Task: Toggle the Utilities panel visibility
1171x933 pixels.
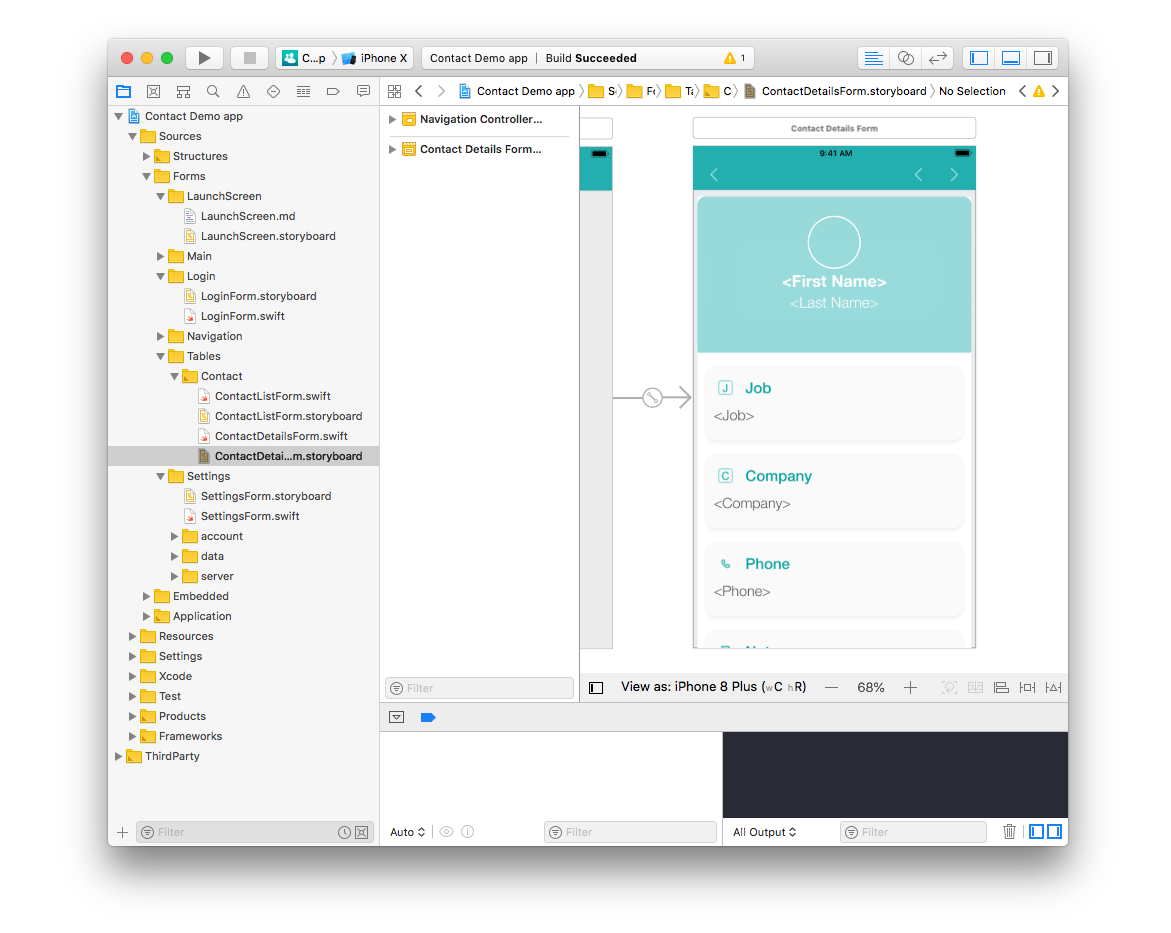Action: coord(1043,58)
